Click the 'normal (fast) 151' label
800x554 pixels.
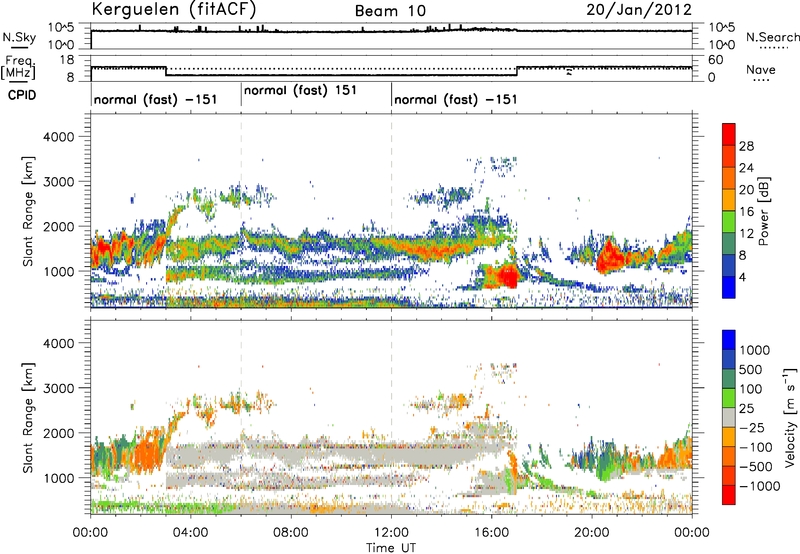click(300, 90)
